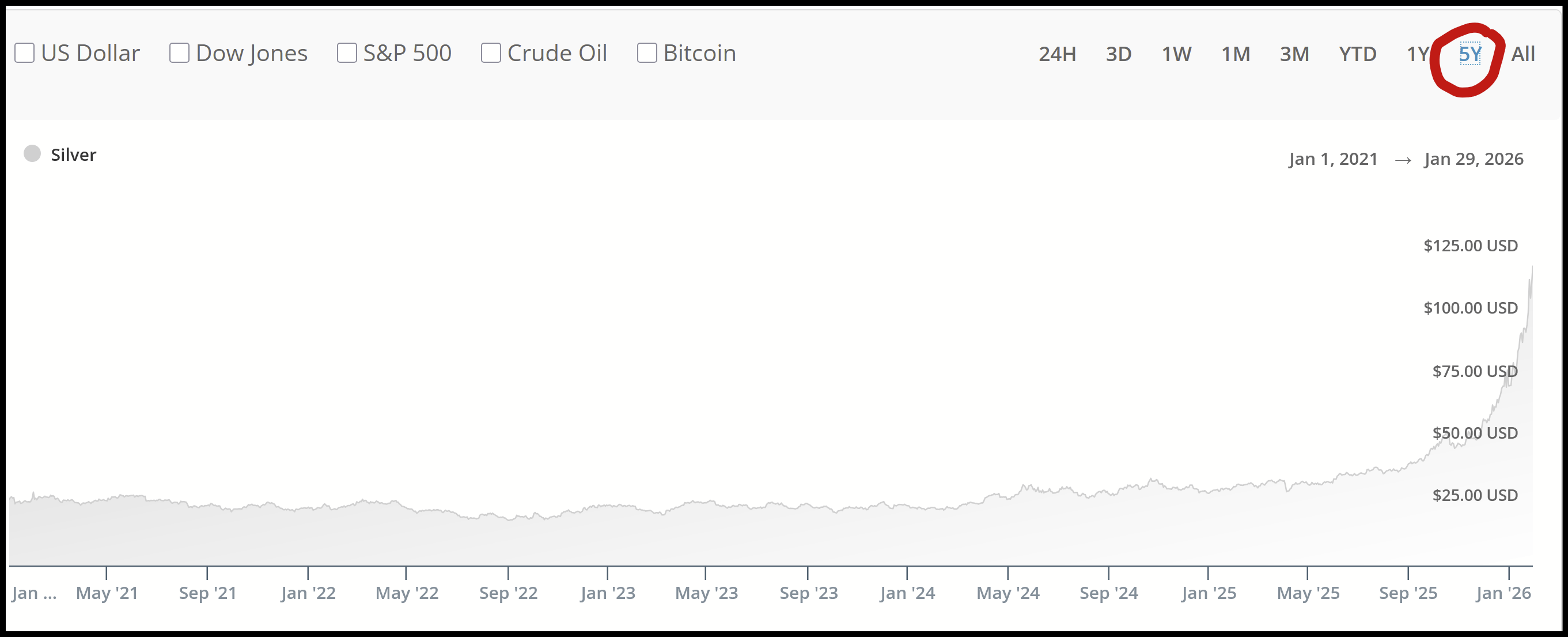Choose the 1M time range
1568x637 pixels.
[1235, 54]
